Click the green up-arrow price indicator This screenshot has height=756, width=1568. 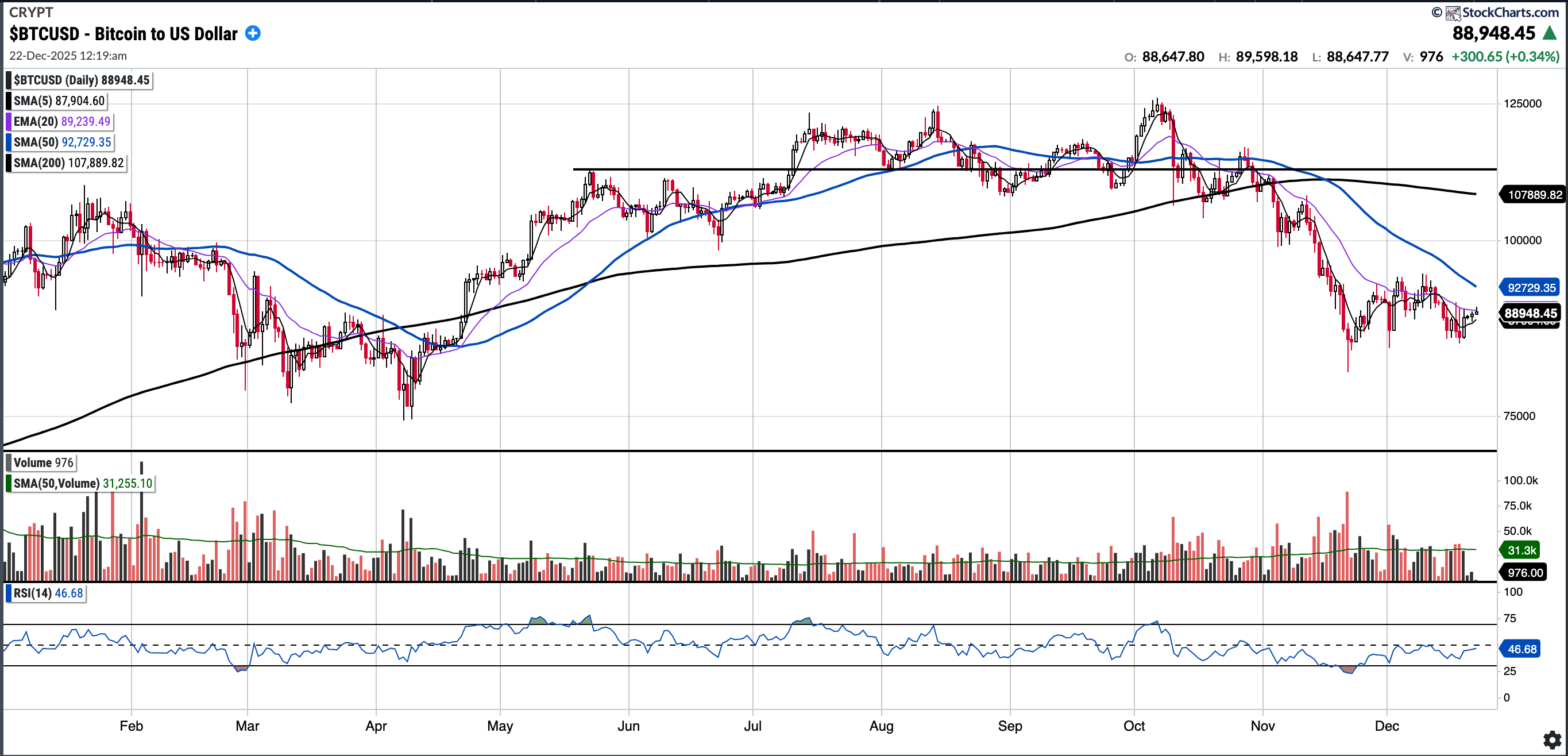click(x=1550, y=33)
